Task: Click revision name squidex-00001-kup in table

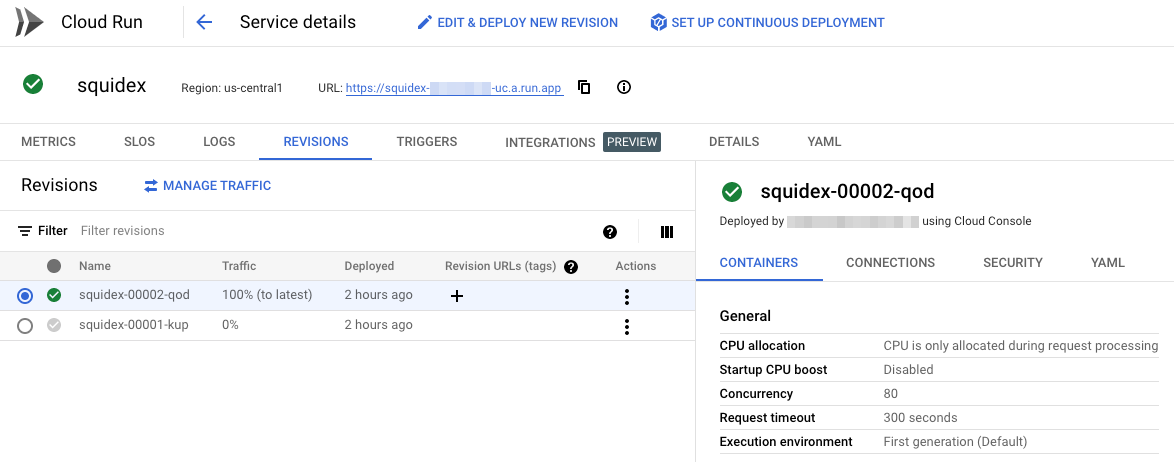Action: coord(134,325)
